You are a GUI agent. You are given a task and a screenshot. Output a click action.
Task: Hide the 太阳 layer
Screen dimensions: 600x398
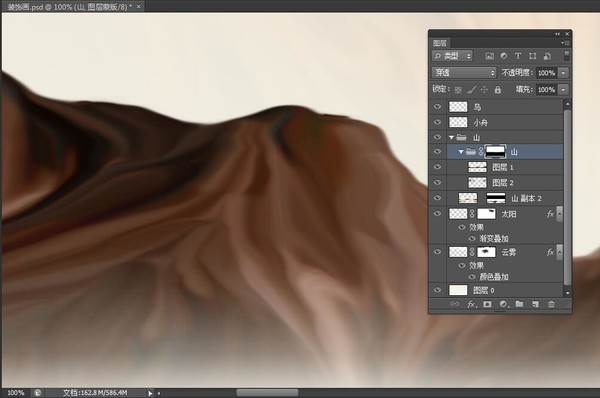438,214
